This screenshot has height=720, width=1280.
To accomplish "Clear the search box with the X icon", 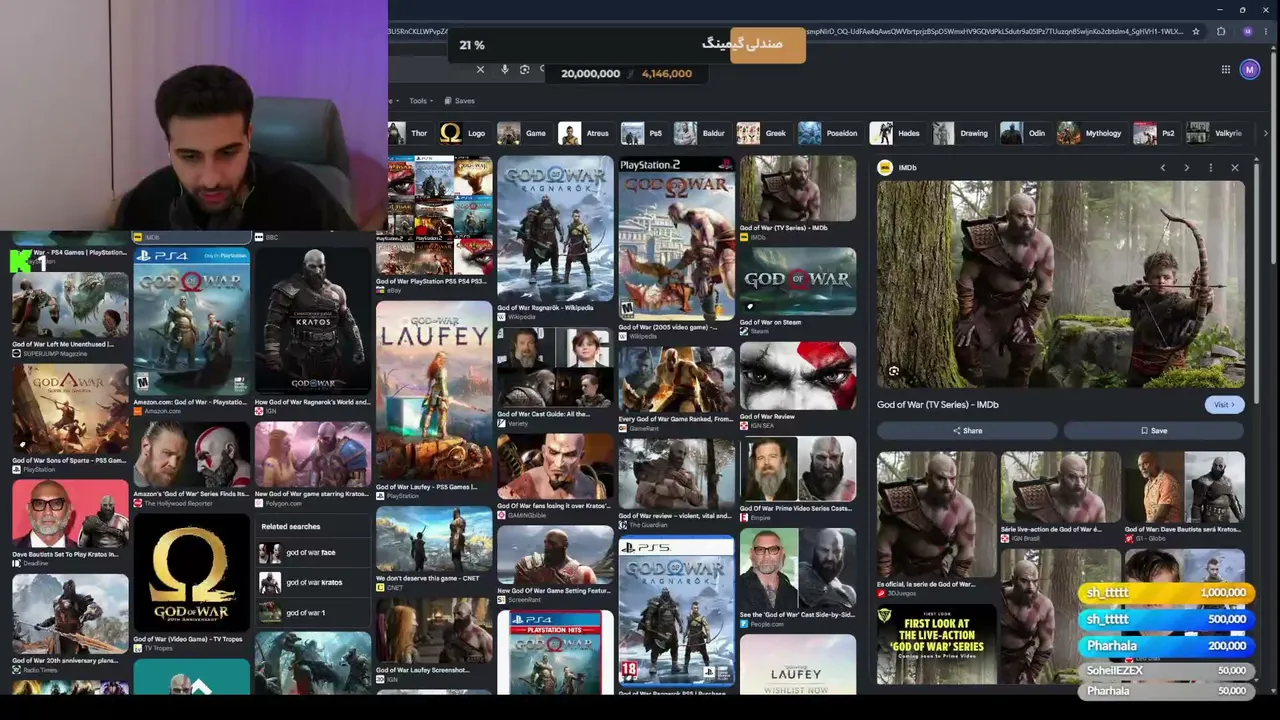I will point(480,70).
